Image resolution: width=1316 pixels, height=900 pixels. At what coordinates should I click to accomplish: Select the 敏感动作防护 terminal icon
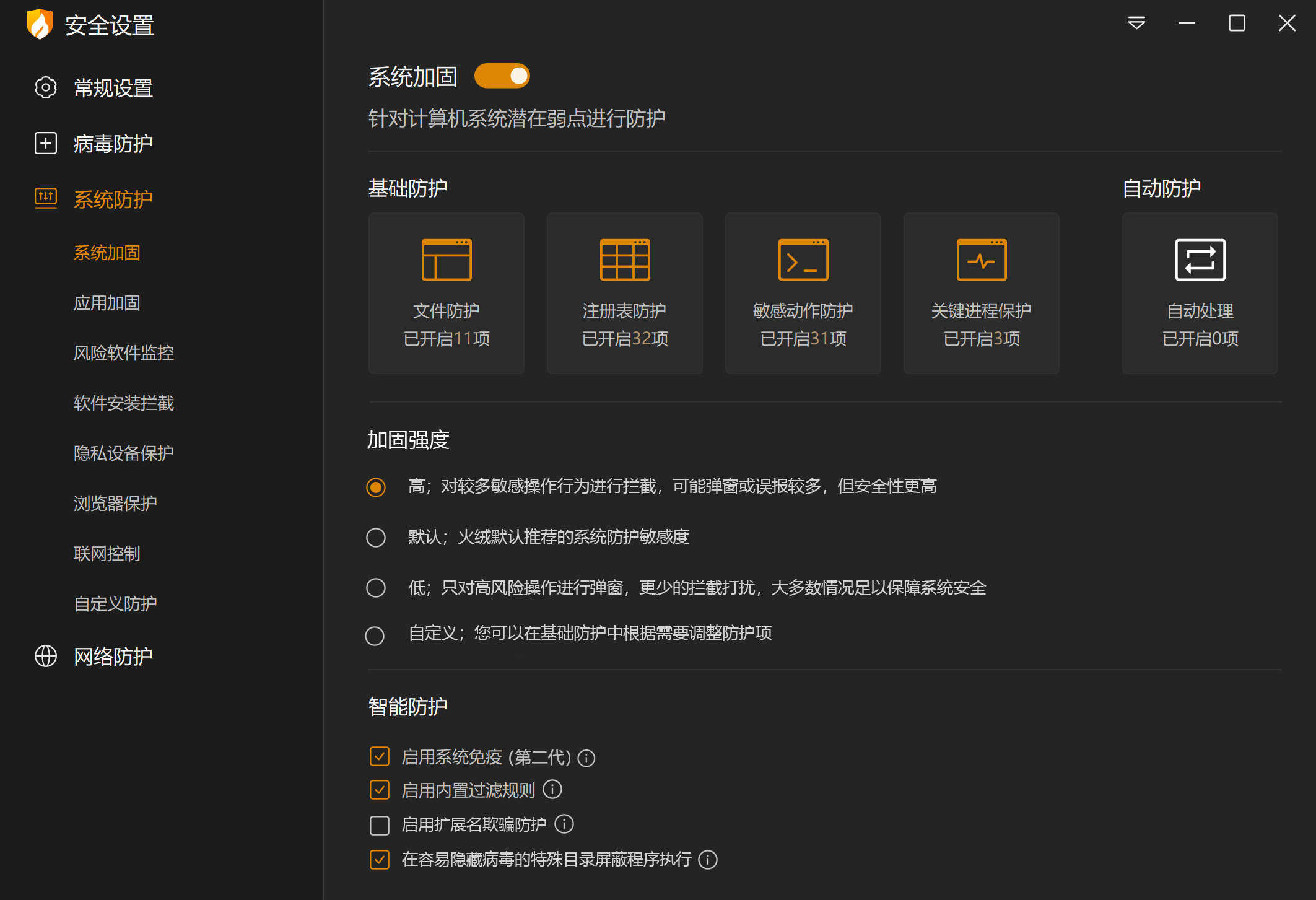tap(803, 260)
